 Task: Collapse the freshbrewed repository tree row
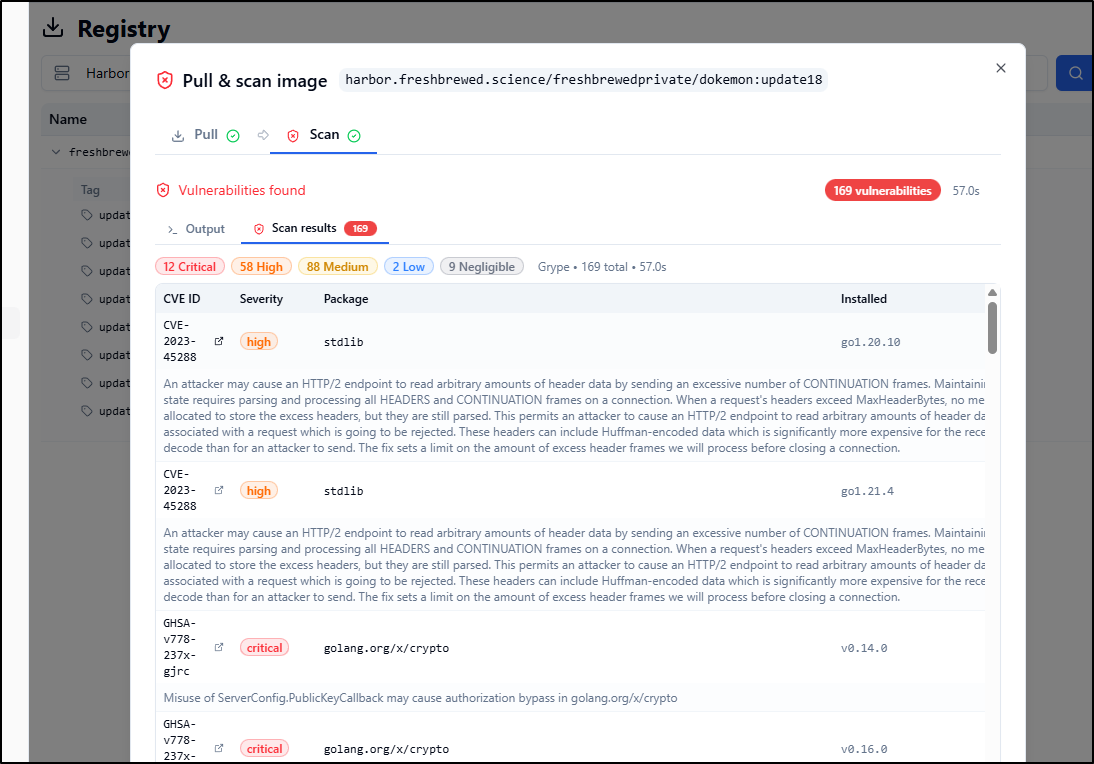(55, 152)
